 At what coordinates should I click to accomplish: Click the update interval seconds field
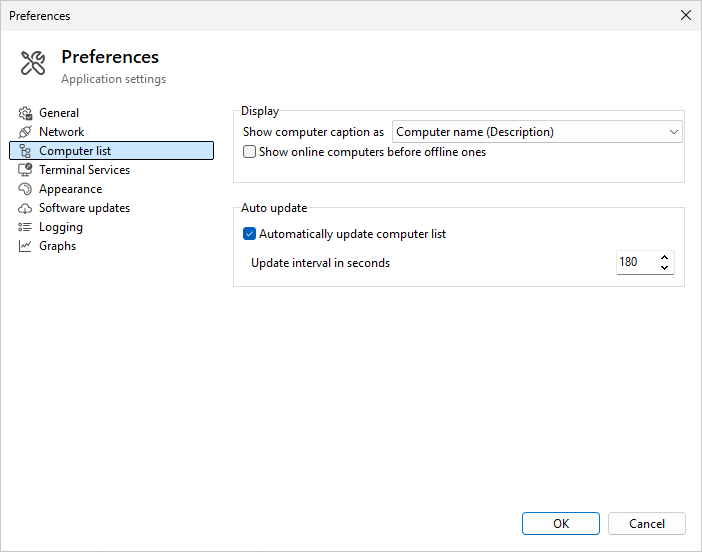coord(636,263)
